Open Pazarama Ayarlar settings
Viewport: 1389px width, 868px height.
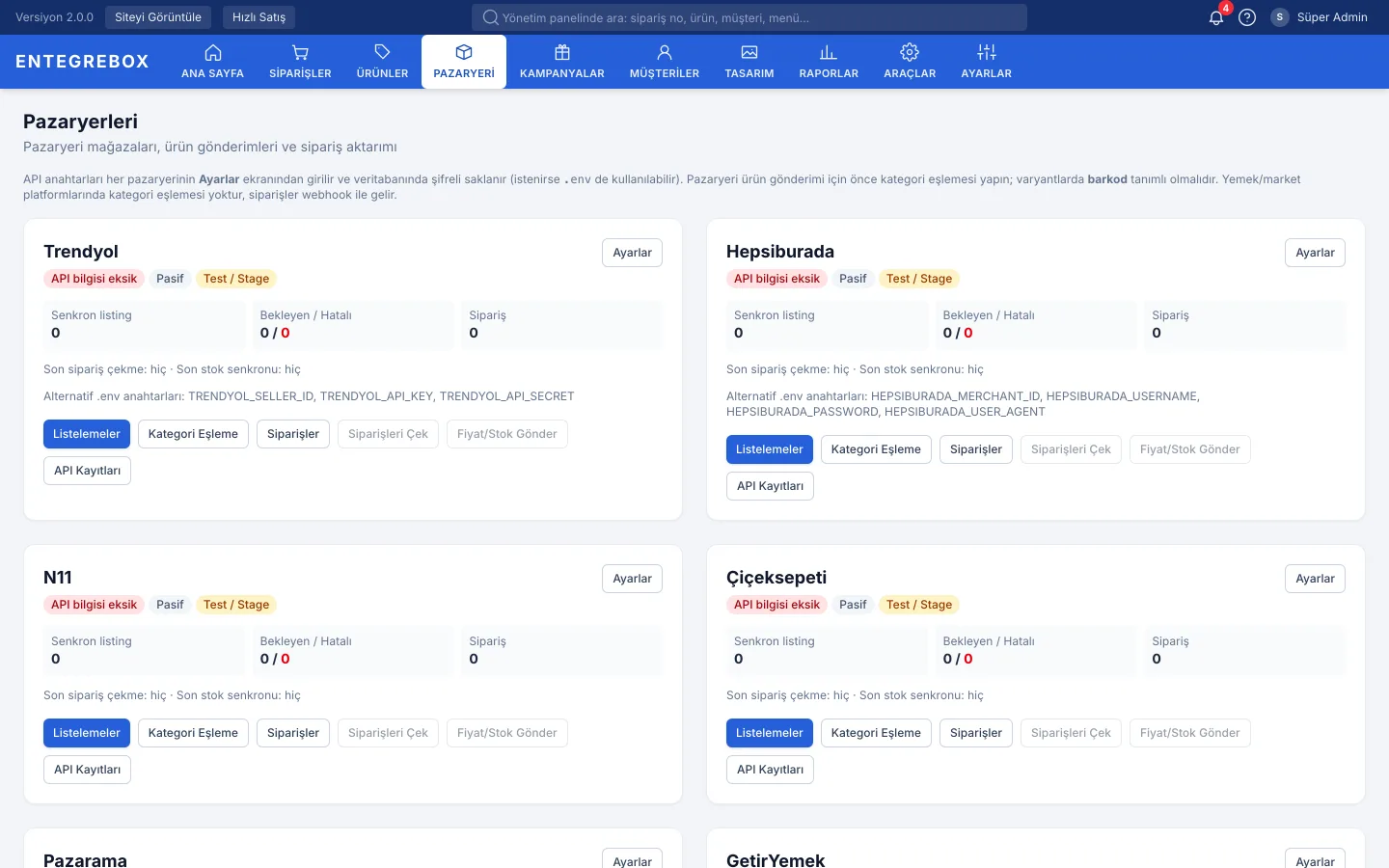pyautogui.click(x=633, y=858)
